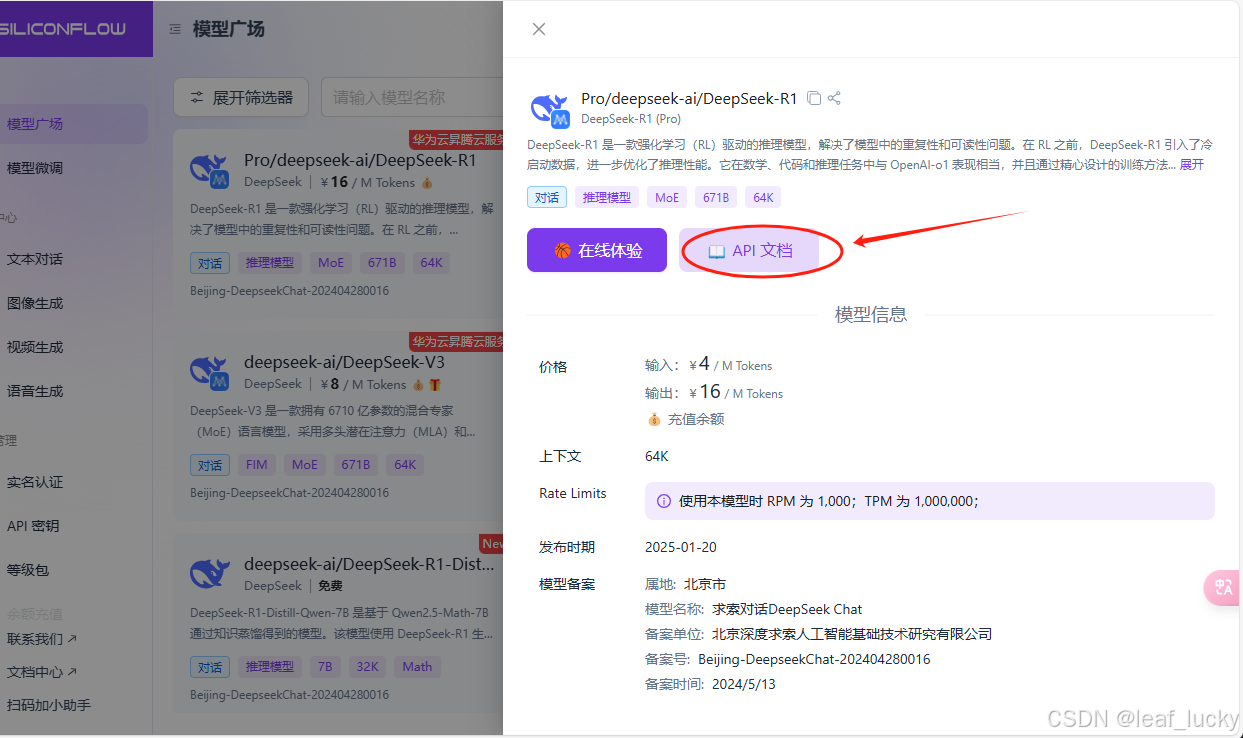Click the 备案号 value Beijing-DeepseekChat-202404280016 in panel
The image size is (1243, 738).
click(x=814, y=659)
